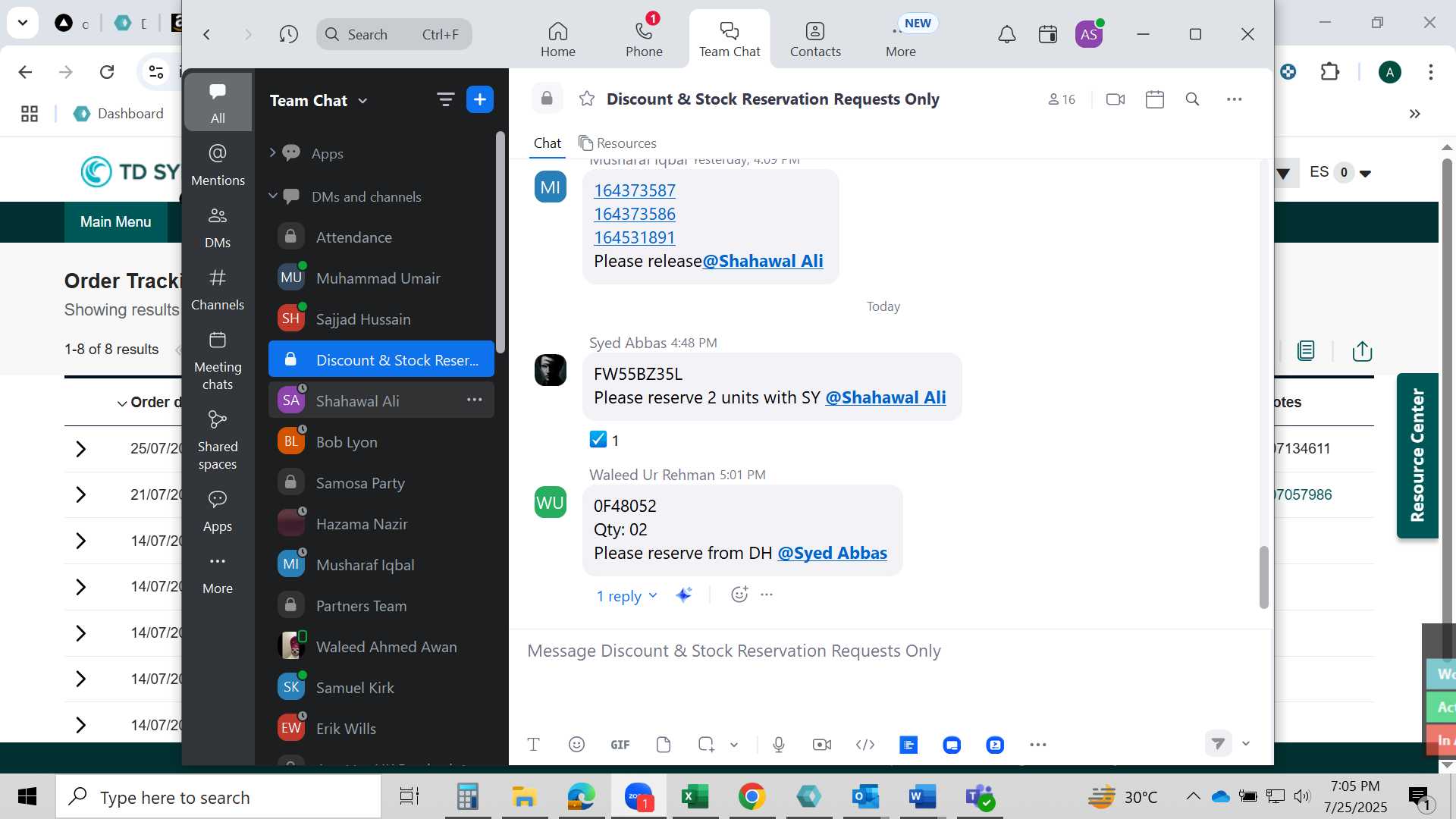Open chat with Bob Lyon
Image resolution: width=1456 pixels, height=819 pixels.
[x=381, y=441]
